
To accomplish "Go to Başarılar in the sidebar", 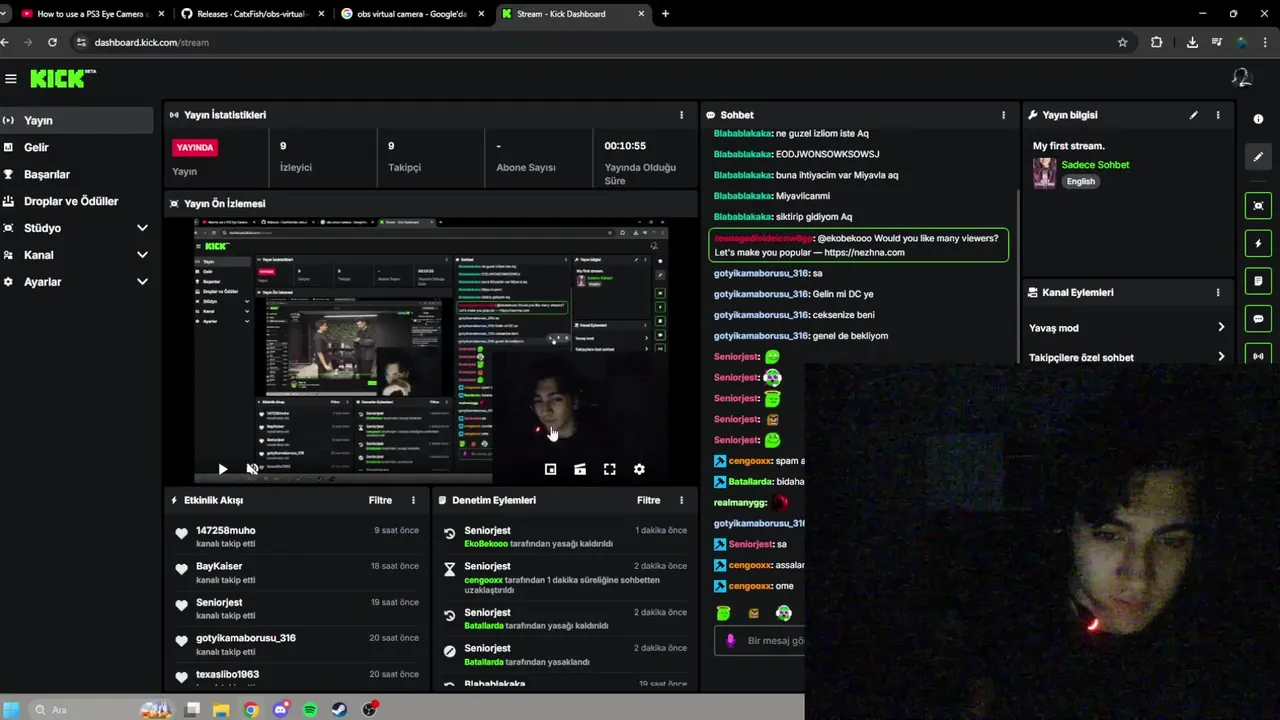I will 77,174.
